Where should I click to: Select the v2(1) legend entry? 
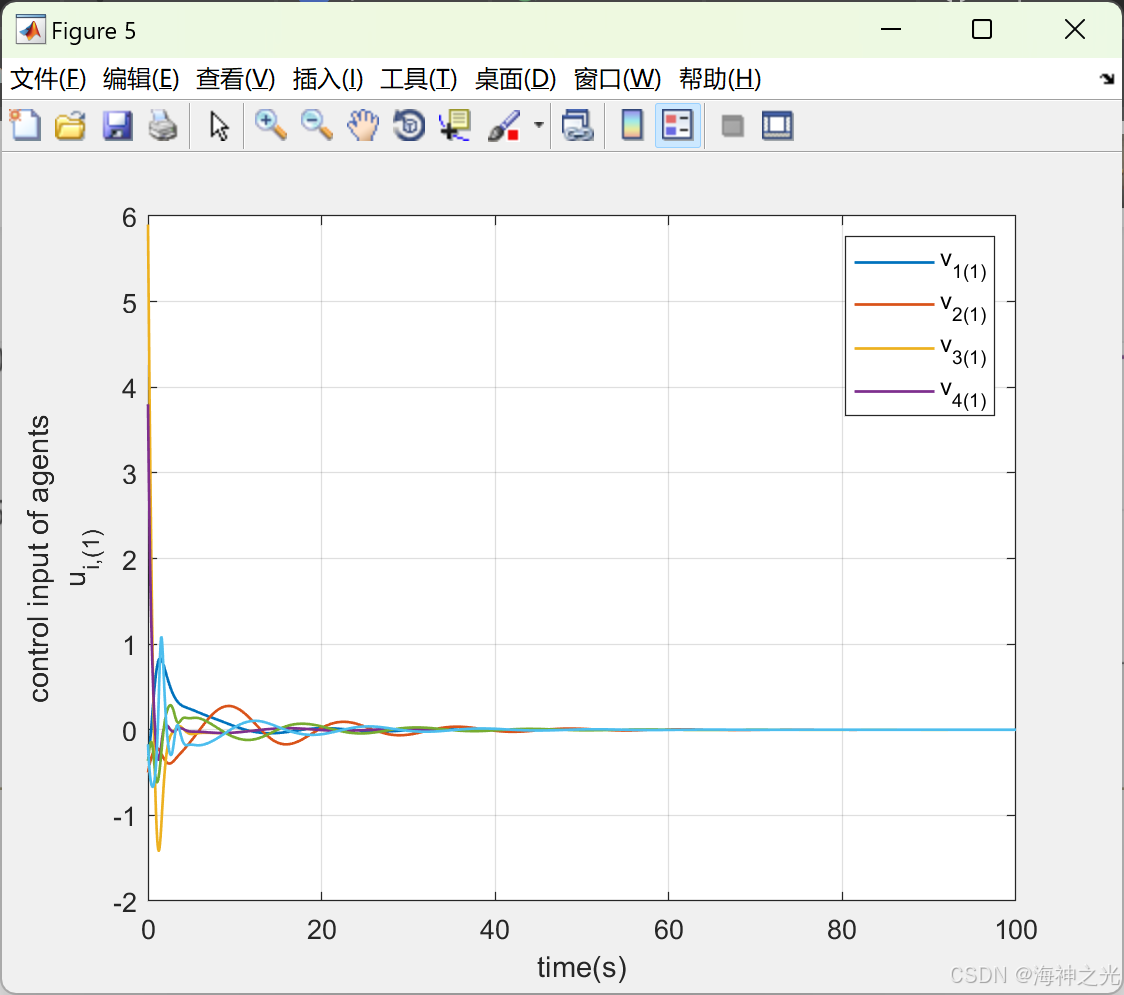click(x=920, y=306)
